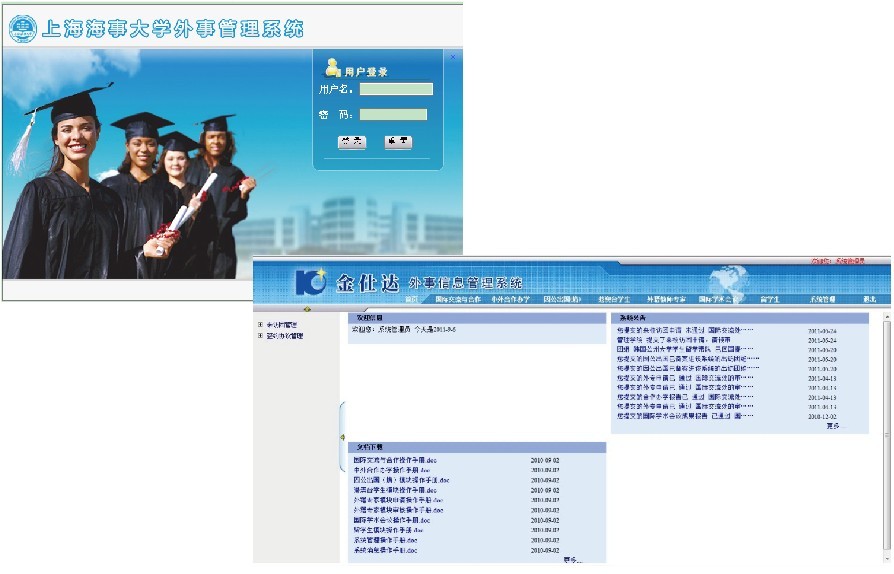Open the 国际交流与合作 navigation tab

pyautogui.click(x=458, y=299)
